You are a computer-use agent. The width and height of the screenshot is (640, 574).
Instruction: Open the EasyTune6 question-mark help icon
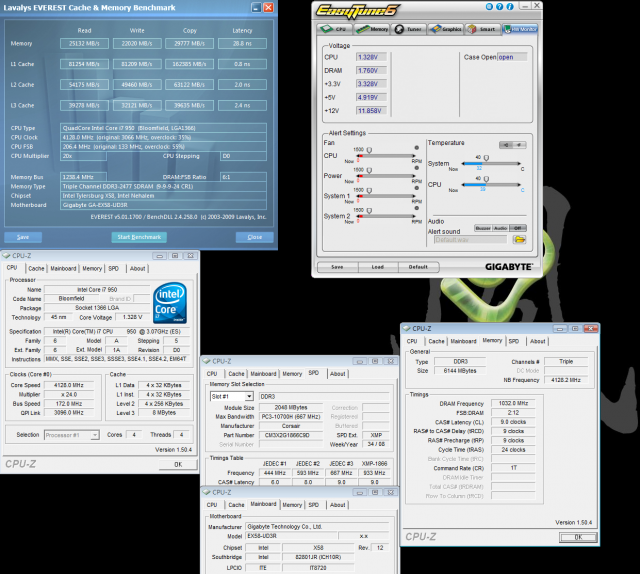[500, 7]
